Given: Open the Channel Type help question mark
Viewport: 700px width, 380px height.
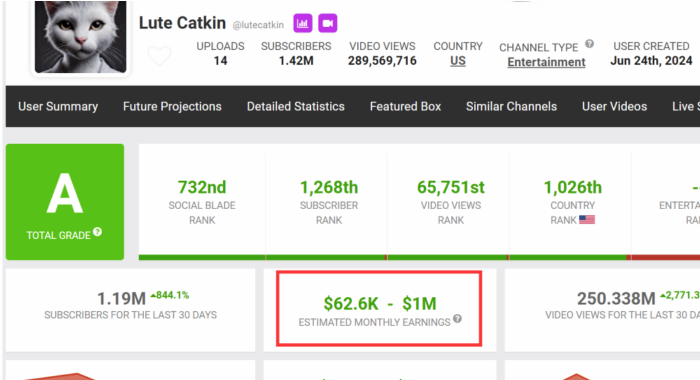Looking at the screenshot, I should 589,44.
